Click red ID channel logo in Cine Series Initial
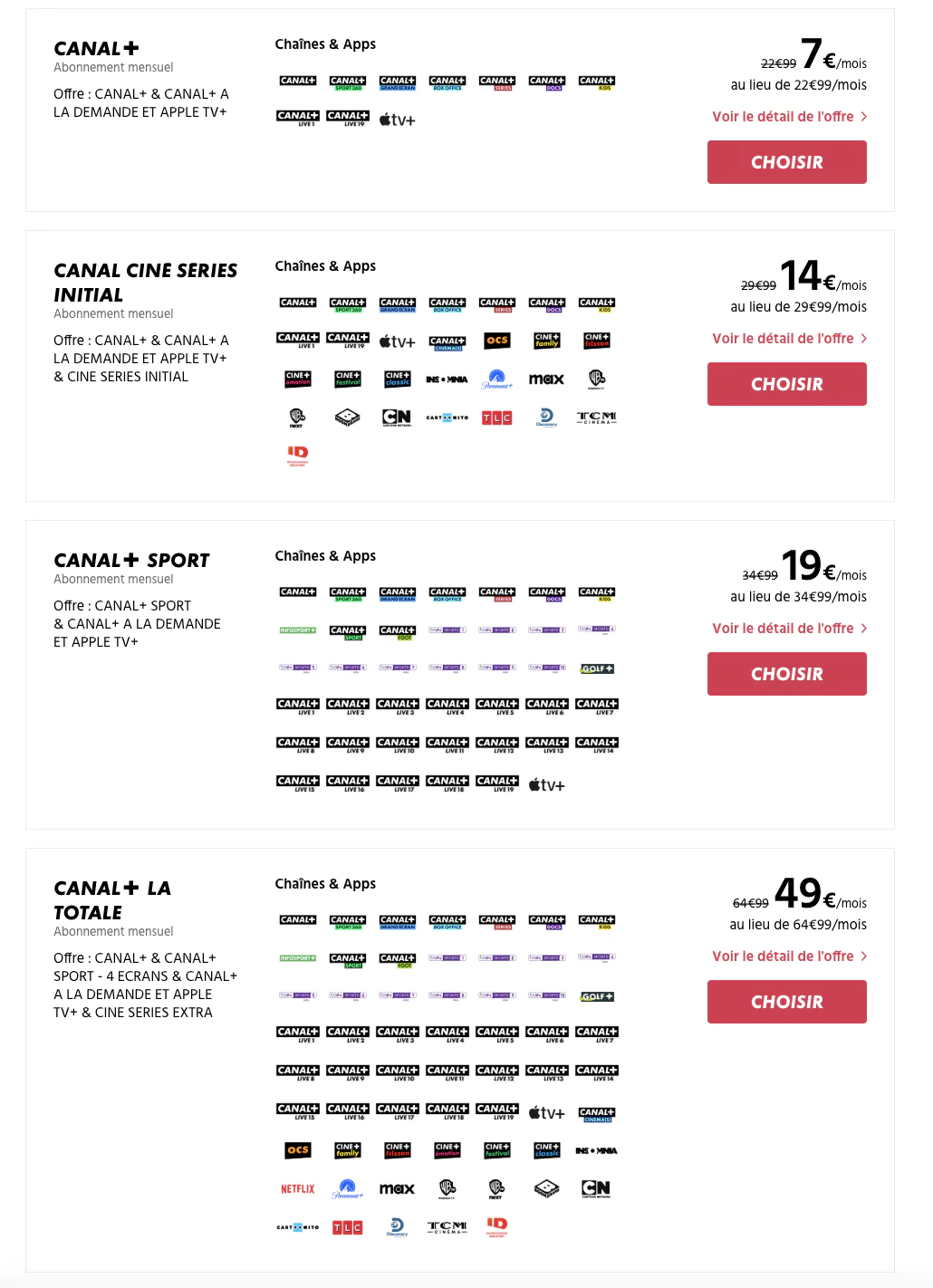This screenshot has height=1288, width=933. (x=297, y=454)
